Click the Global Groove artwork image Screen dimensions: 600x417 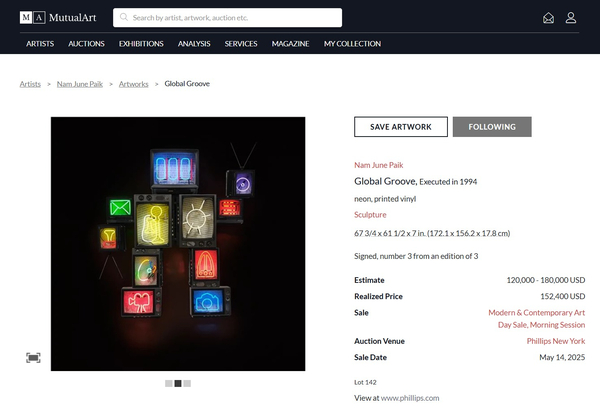pyautogui.click(x=178, y=243)
